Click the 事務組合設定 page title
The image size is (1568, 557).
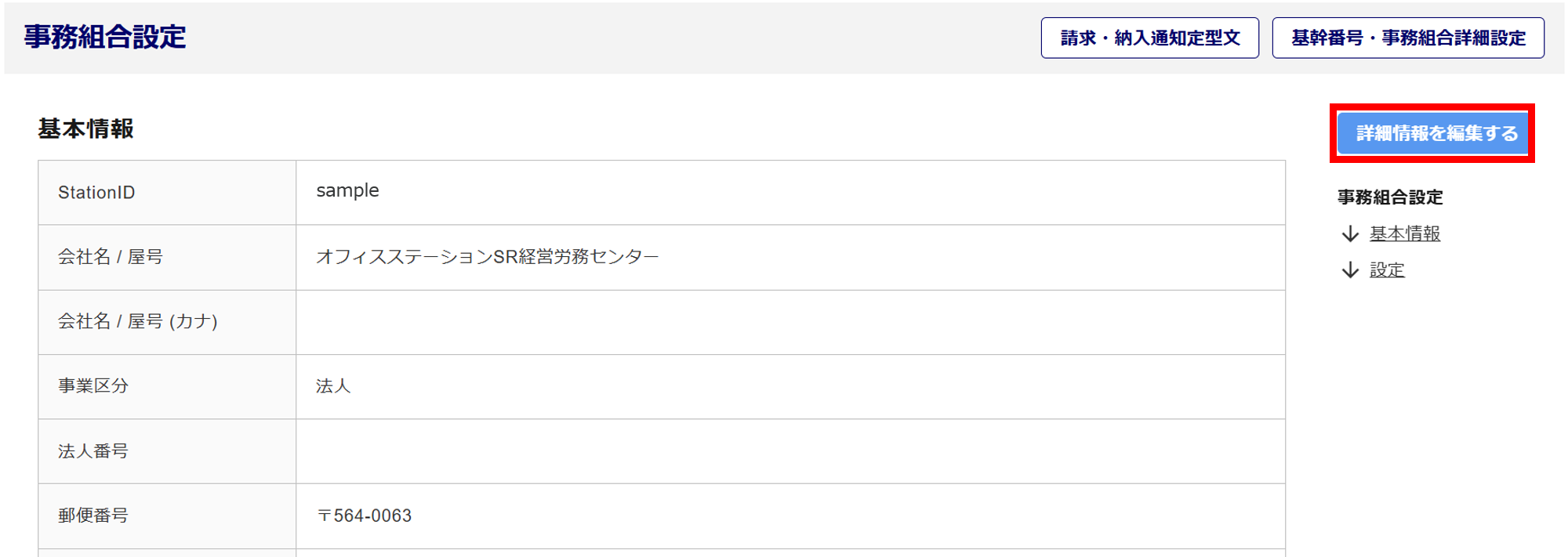pos(105,37)
